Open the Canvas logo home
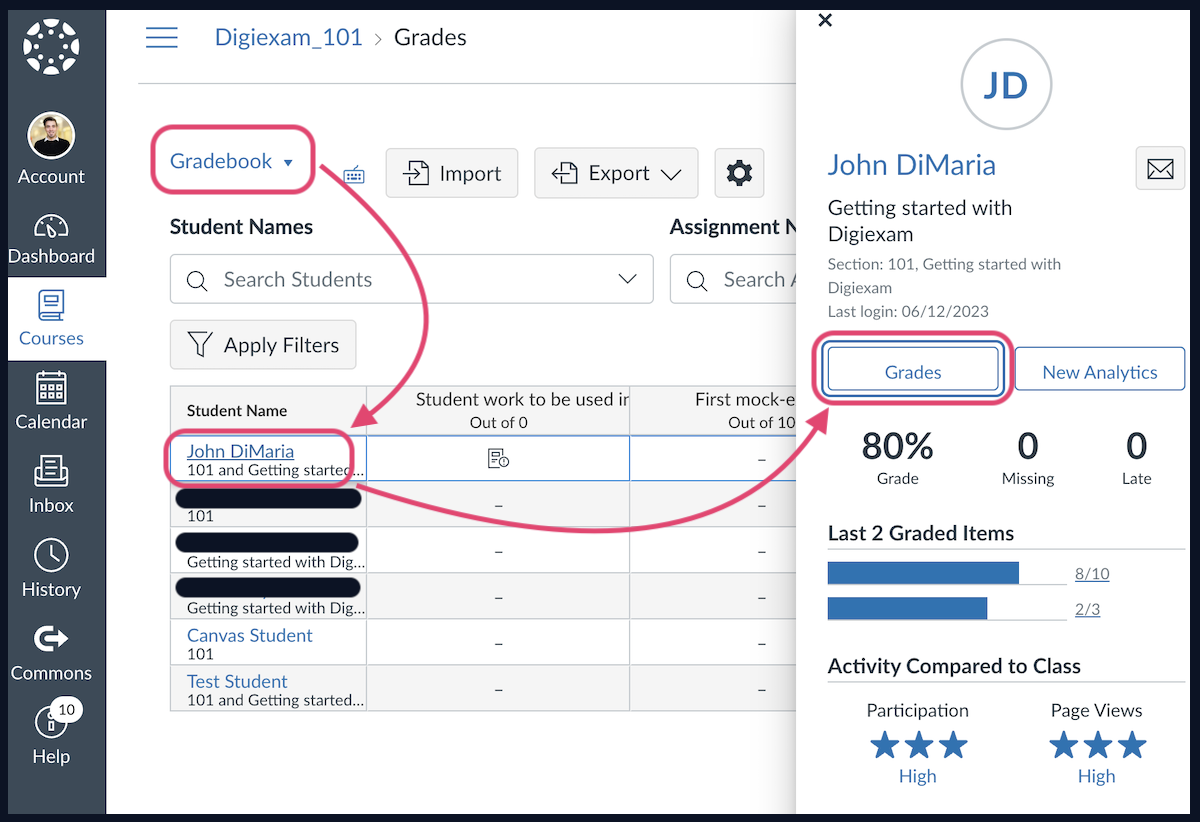Viewport: 1200px width, 822px height. coord(51,47)
